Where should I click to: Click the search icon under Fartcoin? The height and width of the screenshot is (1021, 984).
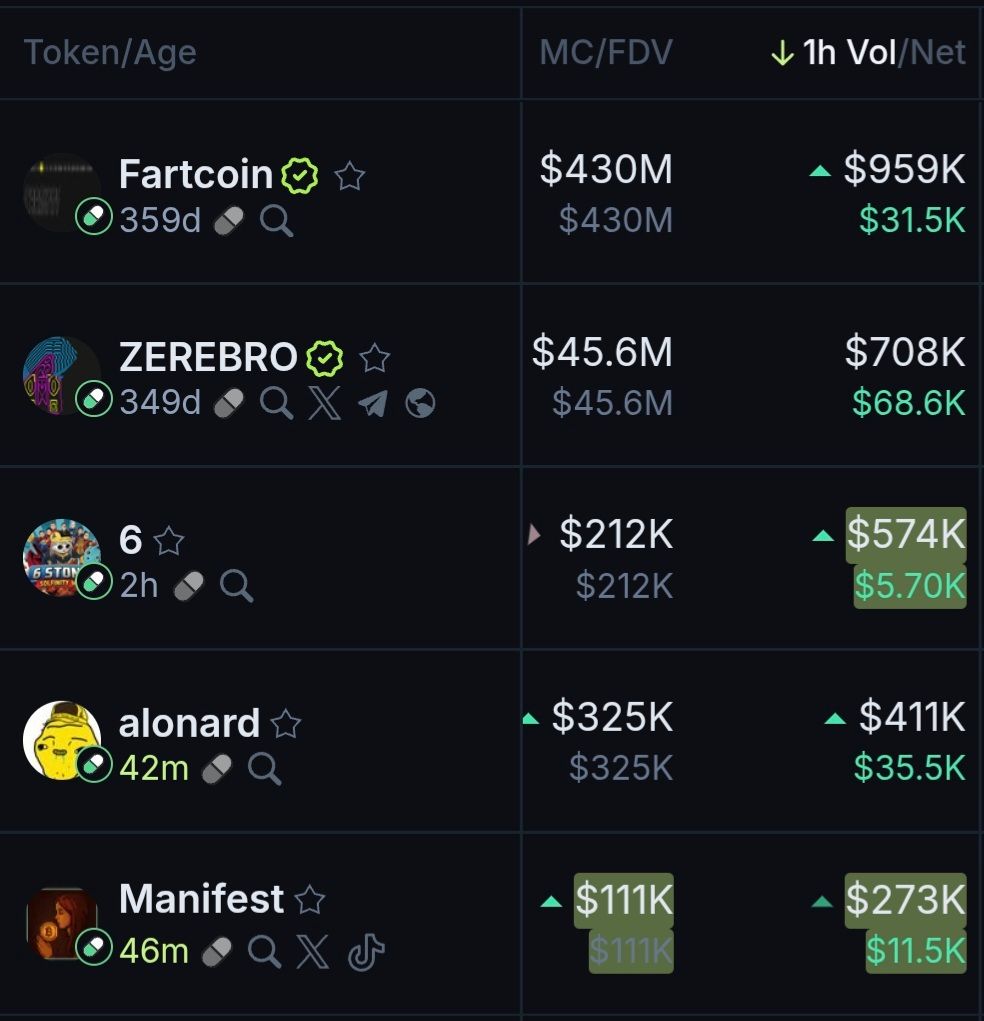pos(276,221)
